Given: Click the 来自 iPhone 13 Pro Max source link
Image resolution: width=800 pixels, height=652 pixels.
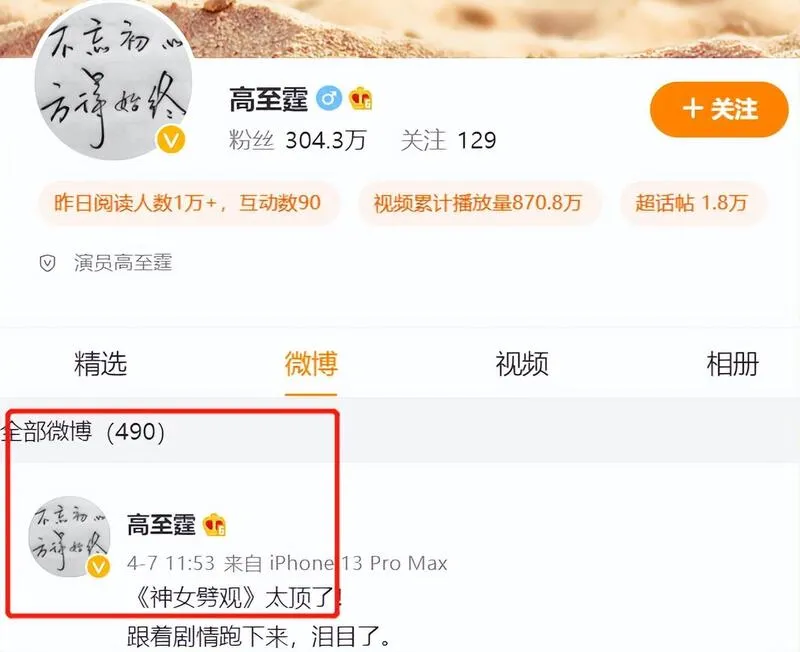Looking at the screenshot, I should point(335,563).
